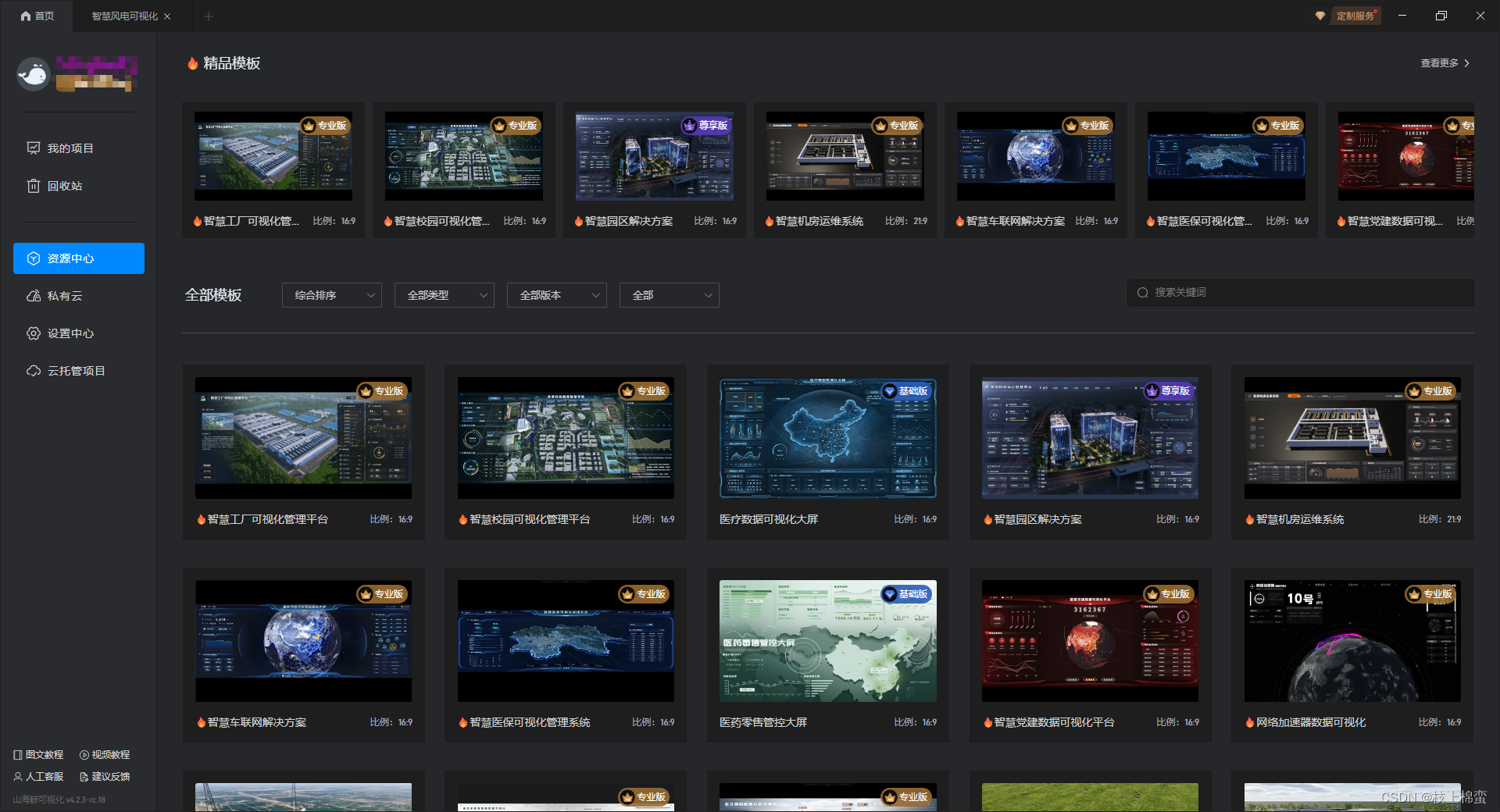The height and width of the screenshot is (812, 1500).
Task: Expand the 全部 filter dropdown
Action: click(x=670, y=295)
